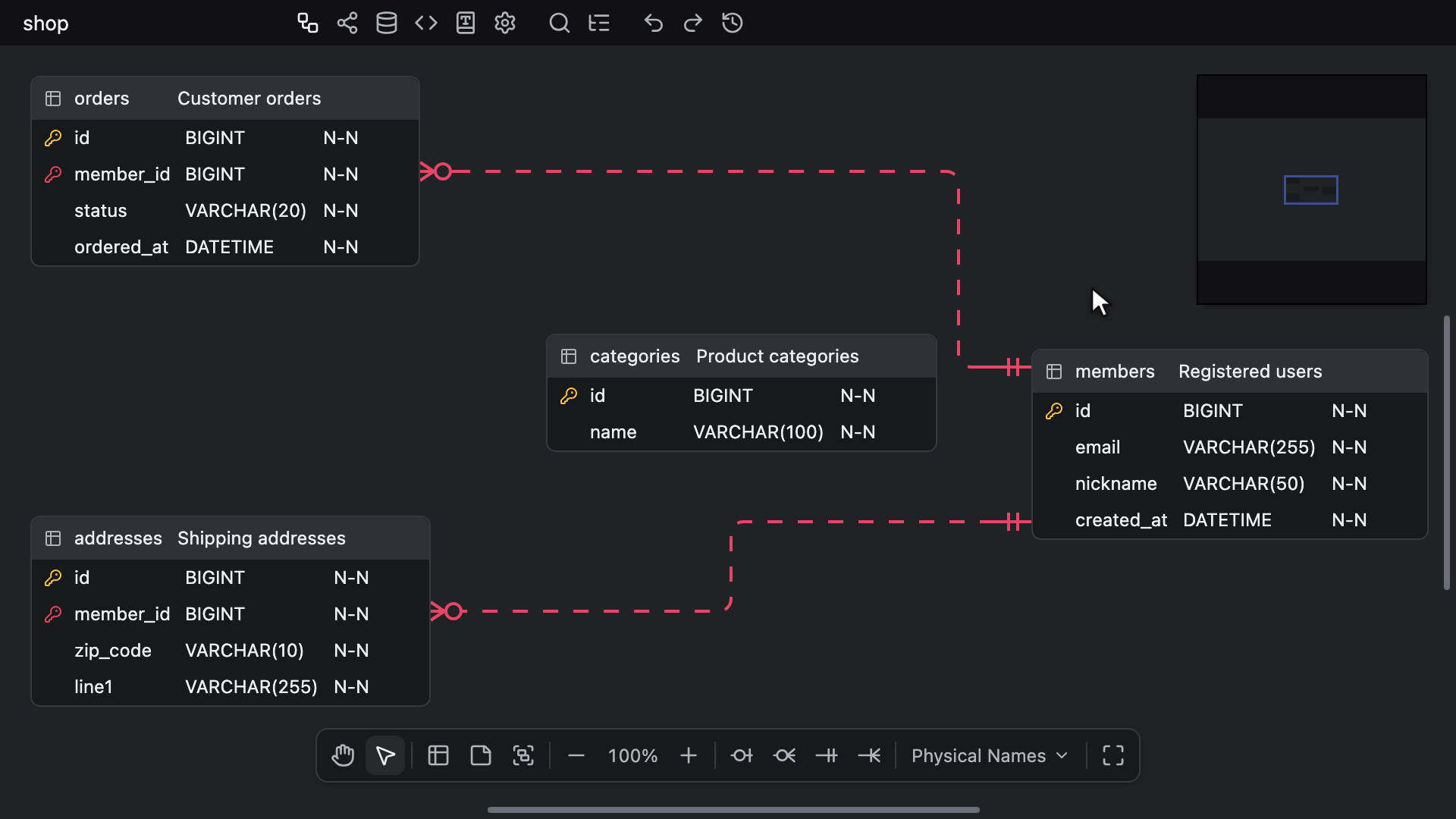
Task: Add a new memo note
Action: pyautogui.click(x=481, y=755)
